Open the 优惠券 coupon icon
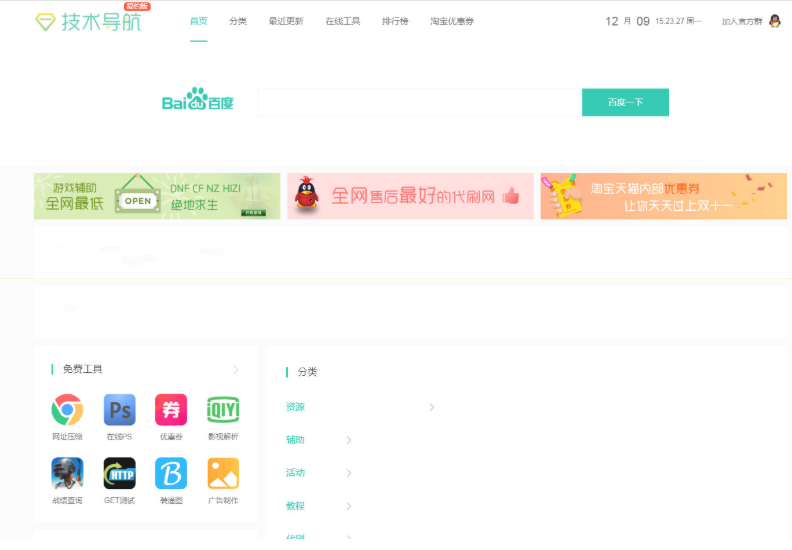 coord(171,410)
